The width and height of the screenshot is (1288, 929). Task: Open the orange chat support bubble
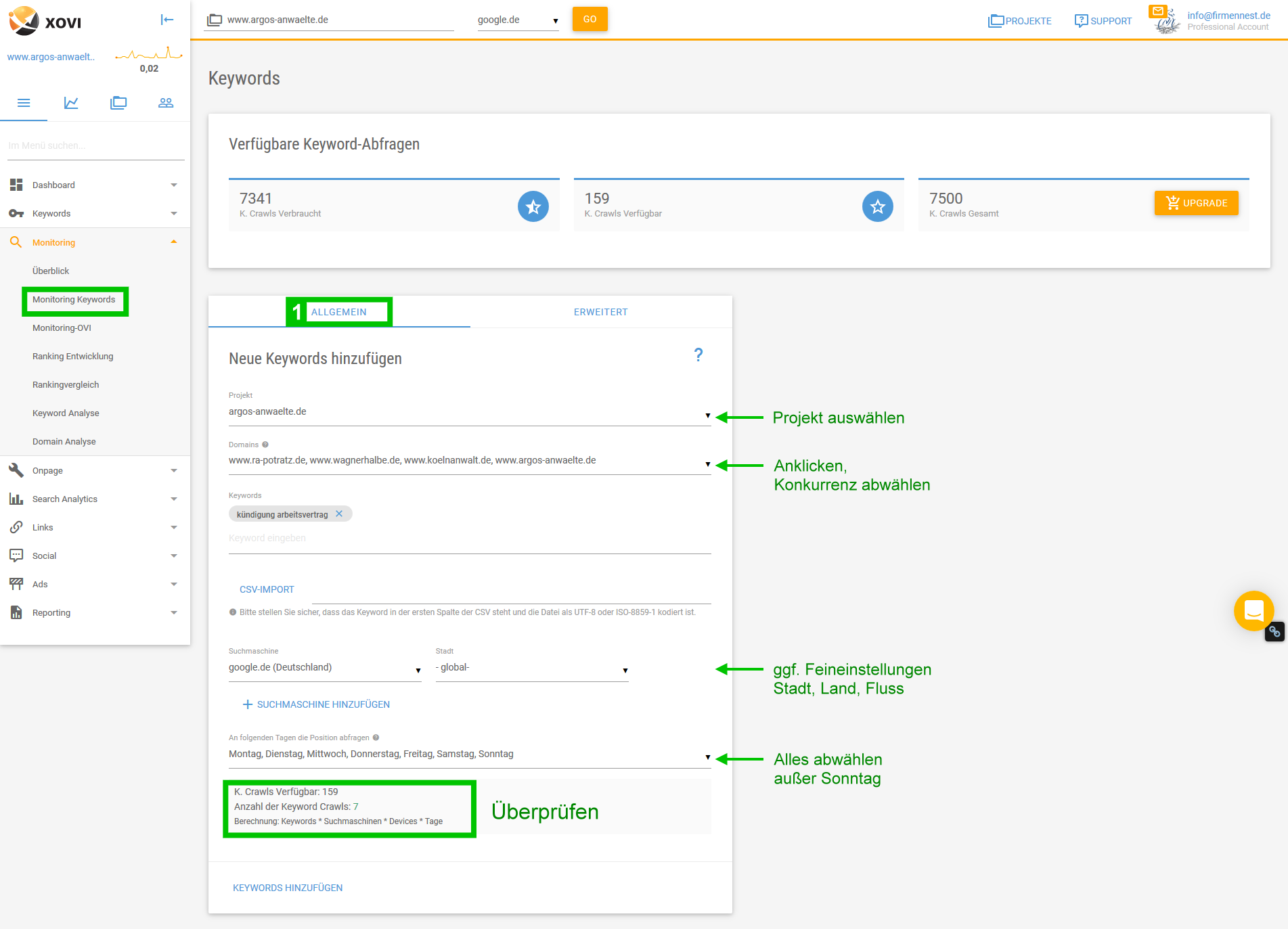1253,610
